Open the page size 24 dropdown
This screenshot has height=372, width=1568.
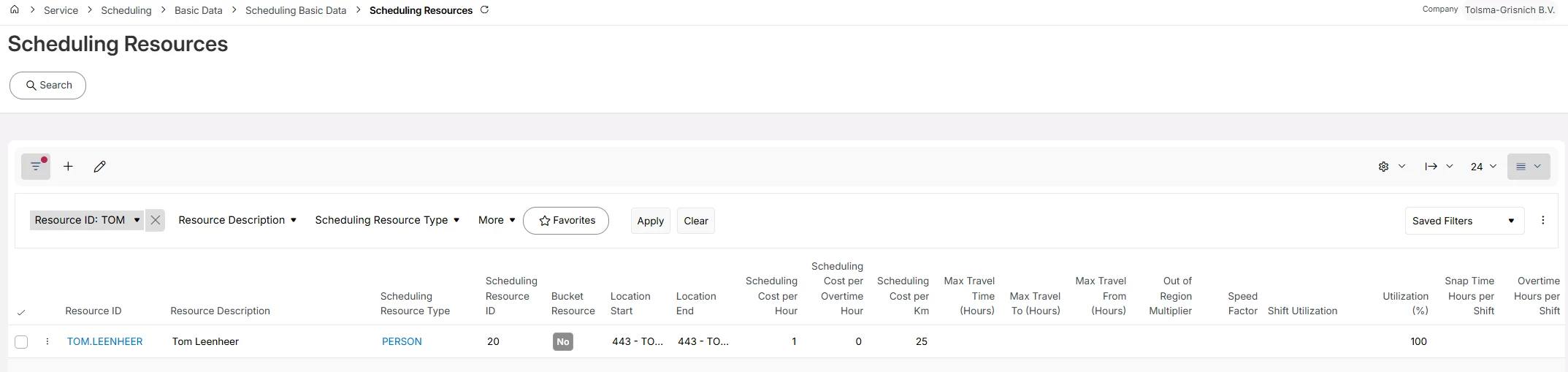1483,167
